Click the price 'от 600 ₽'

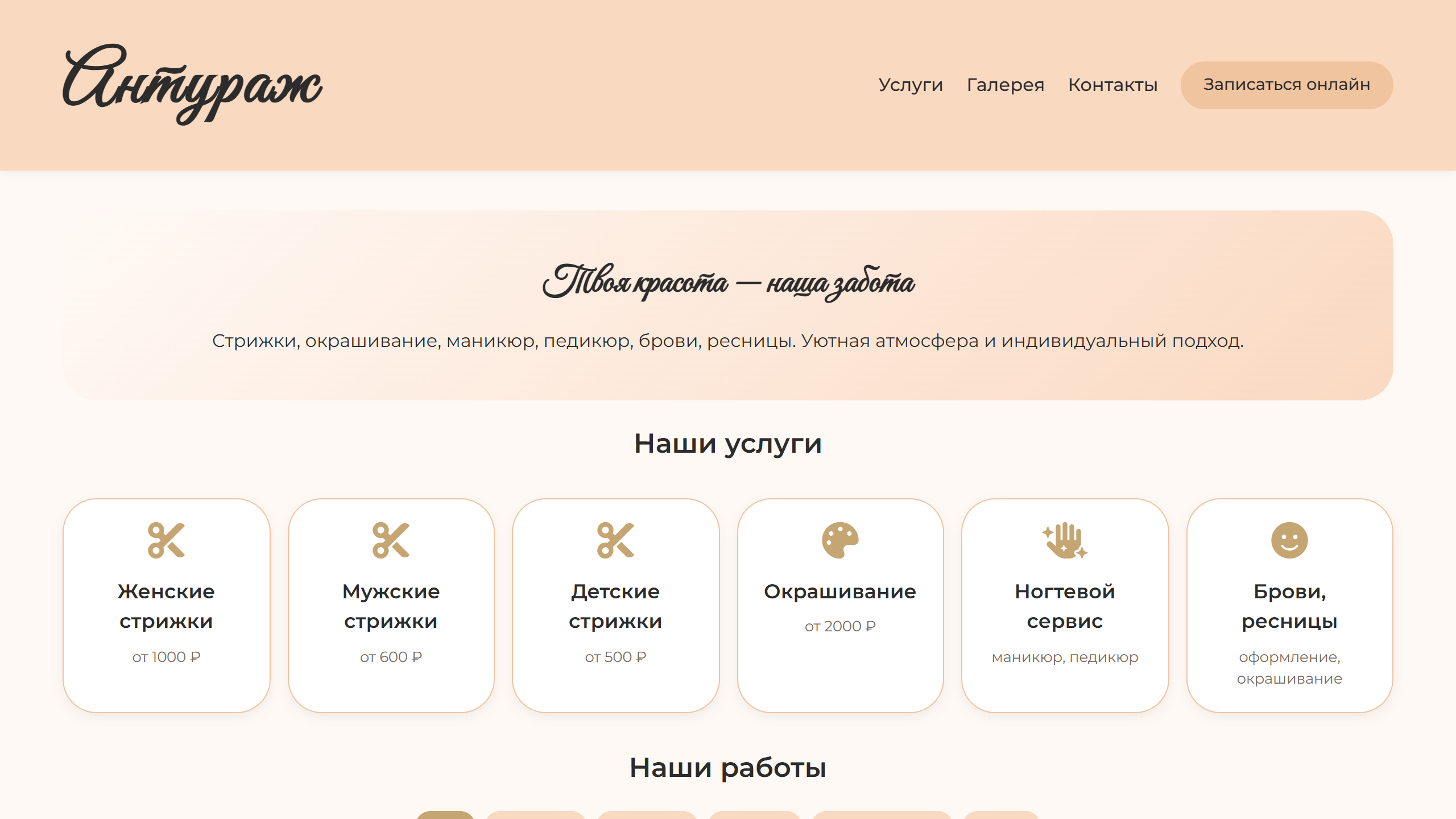point(391,657)
